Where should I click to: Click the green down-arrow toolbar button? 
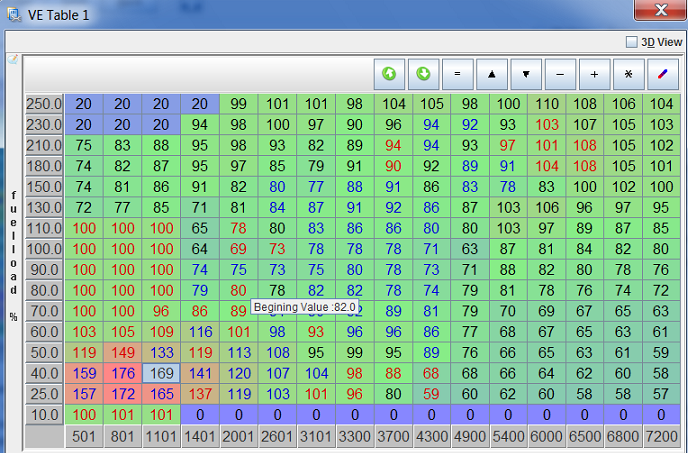click(x=423, y=73)
